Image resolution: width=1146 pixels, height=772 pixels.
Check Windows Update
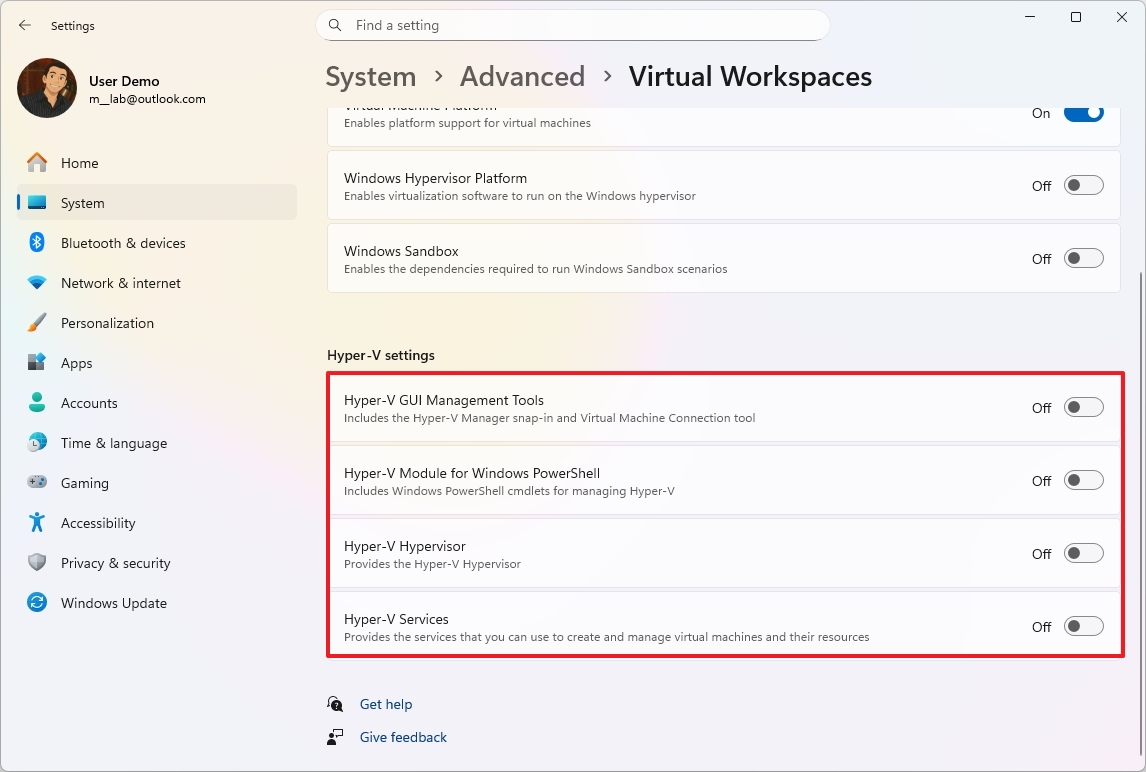coord(114,602)
